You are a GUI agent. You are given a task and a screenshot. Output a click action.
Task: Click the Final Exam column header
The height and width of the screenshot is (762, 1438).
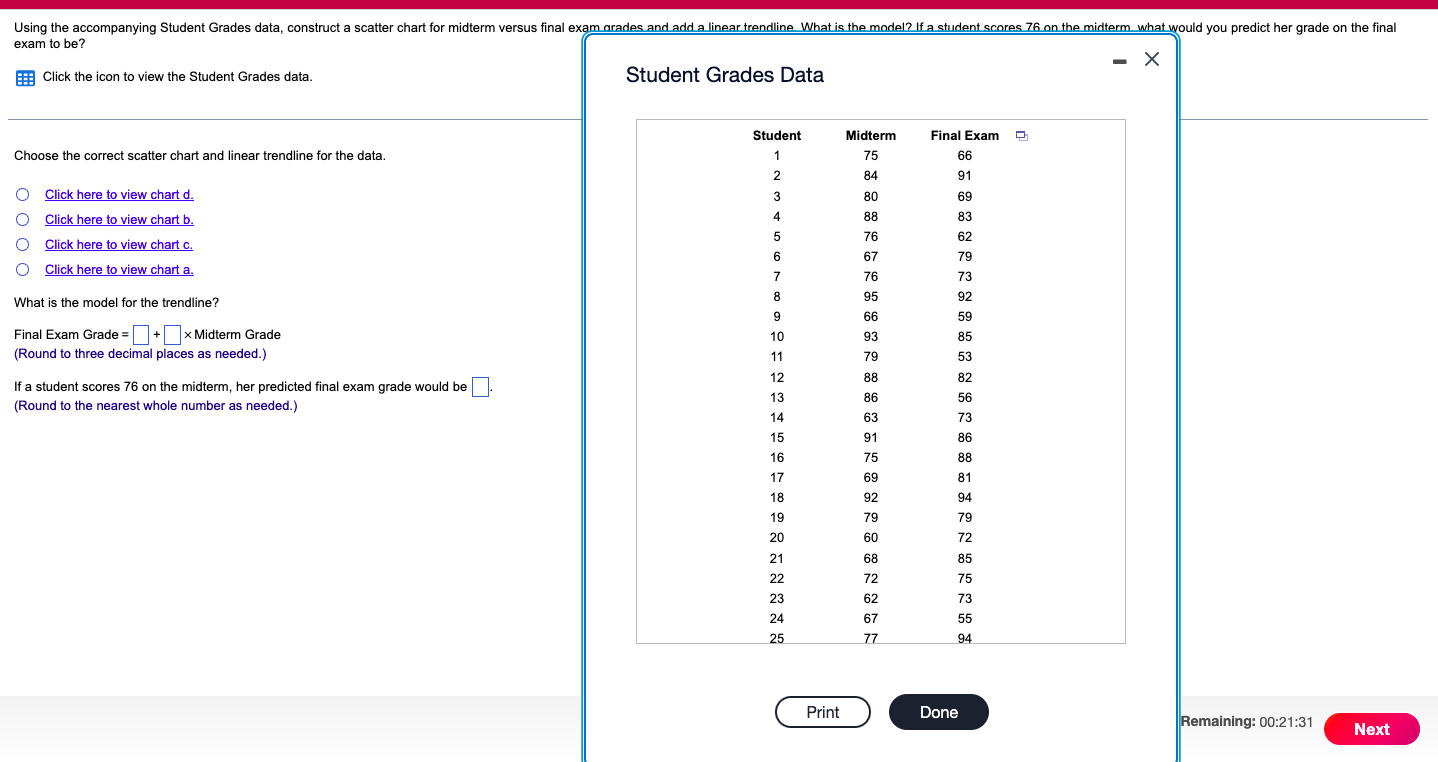tap(964, 135)
